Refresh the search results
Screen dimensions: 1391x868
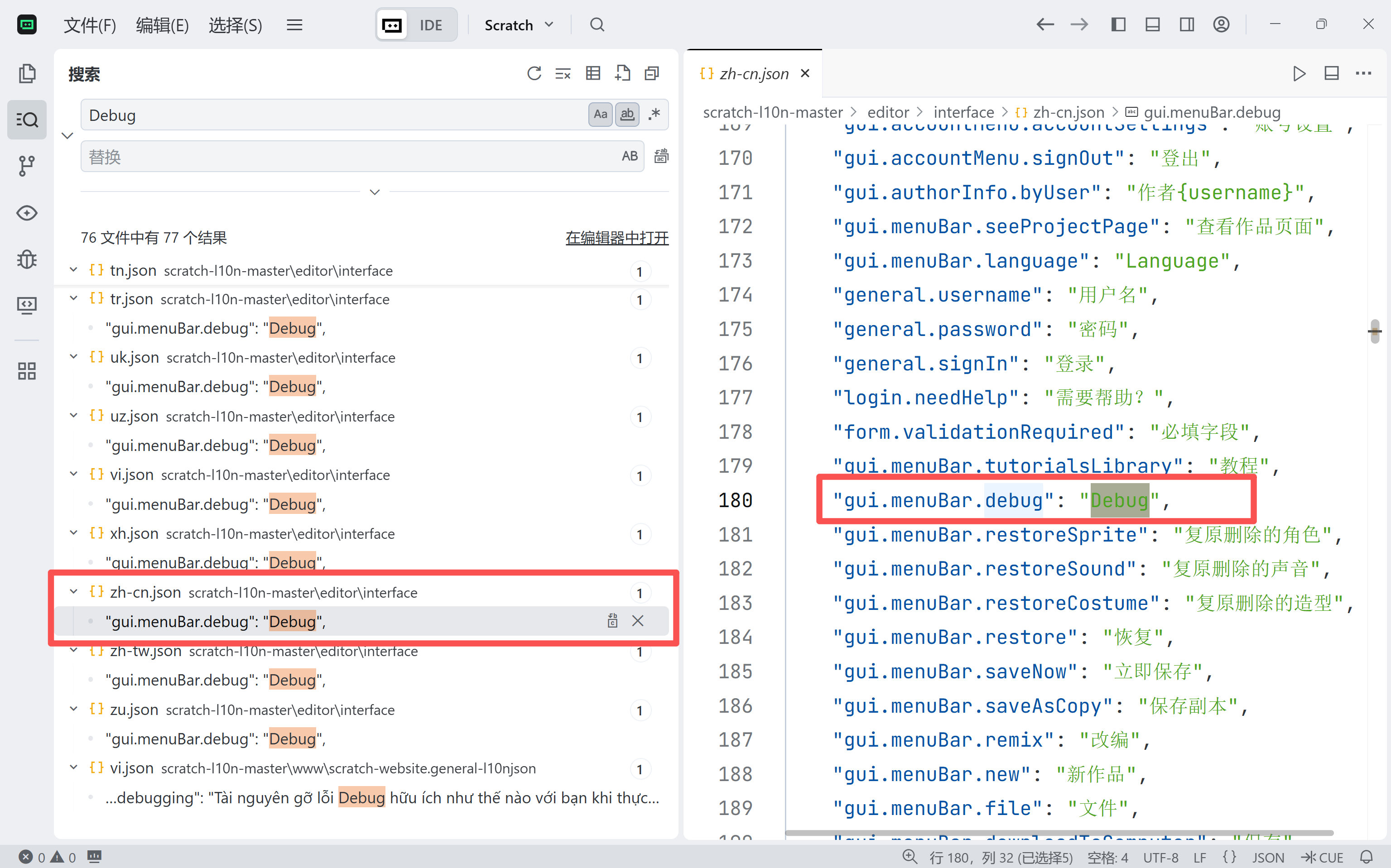tap(534, 73)
